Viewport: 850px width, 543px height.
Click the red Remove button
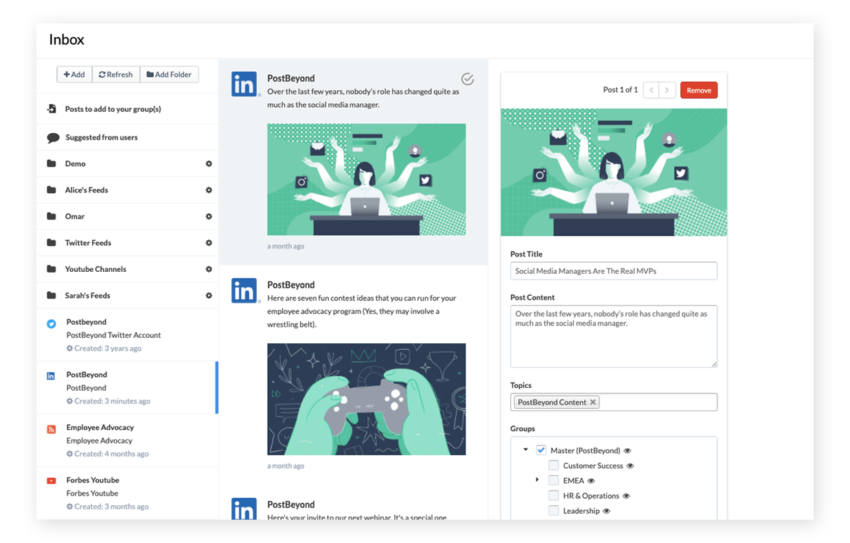point(699,90)
